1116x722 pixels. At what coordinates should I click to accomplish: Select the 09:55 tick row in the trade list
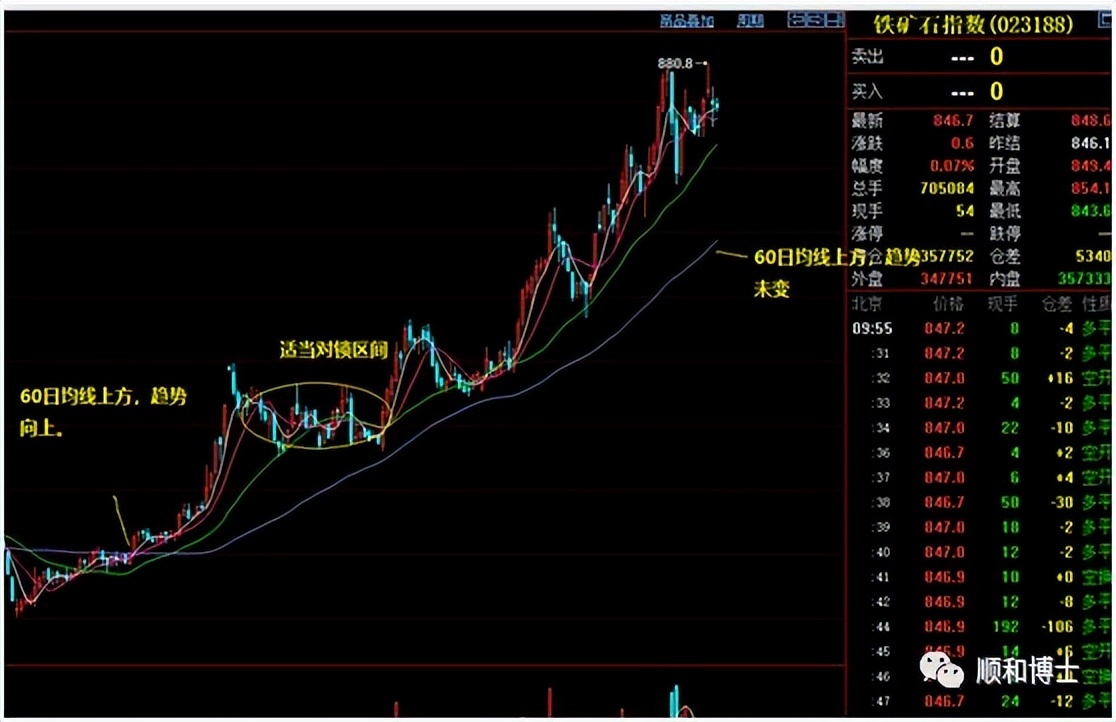[x=975, y=328]
